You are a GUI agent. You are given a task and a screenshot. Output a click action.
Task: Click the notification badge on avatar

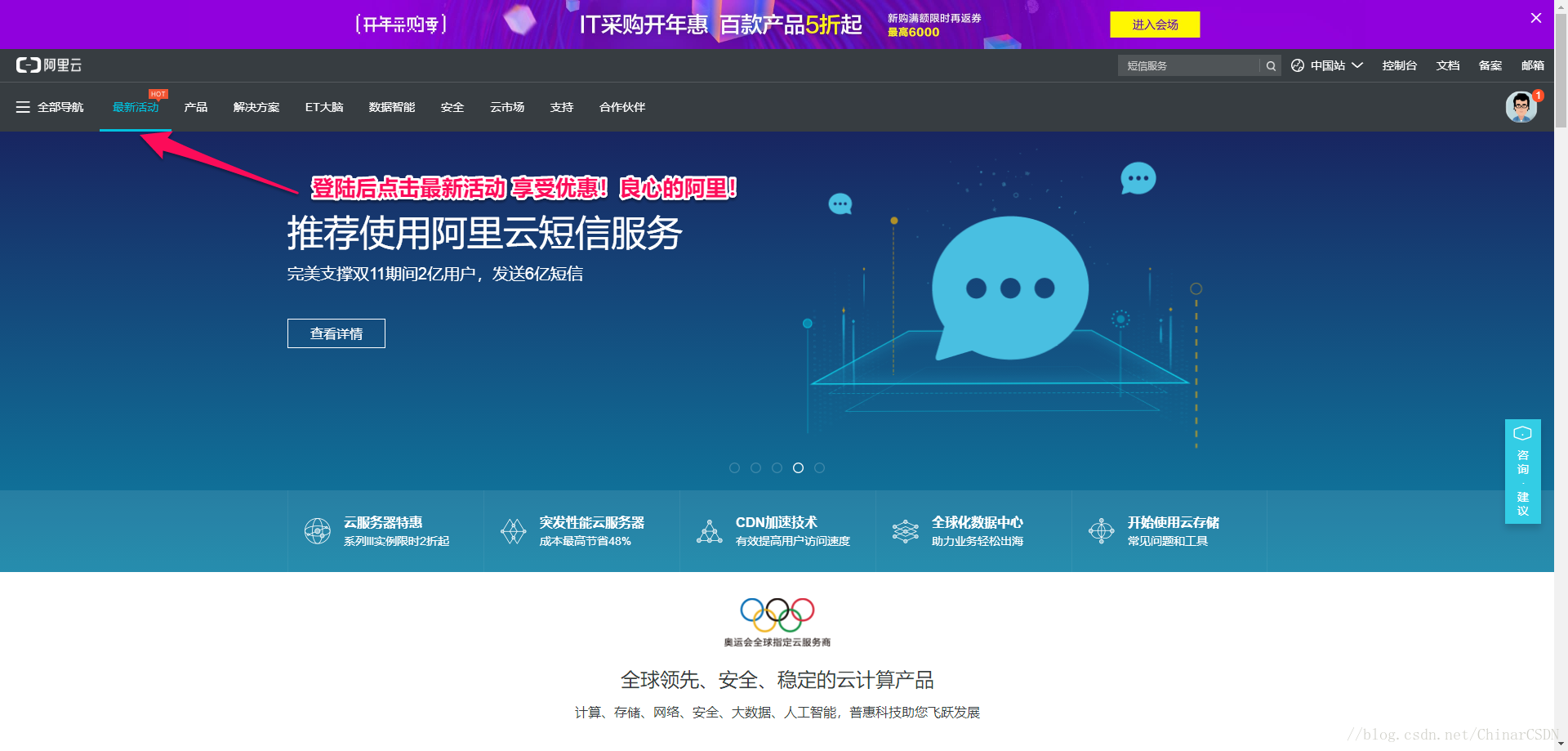pyautogui.click(x=1538, y=96)
